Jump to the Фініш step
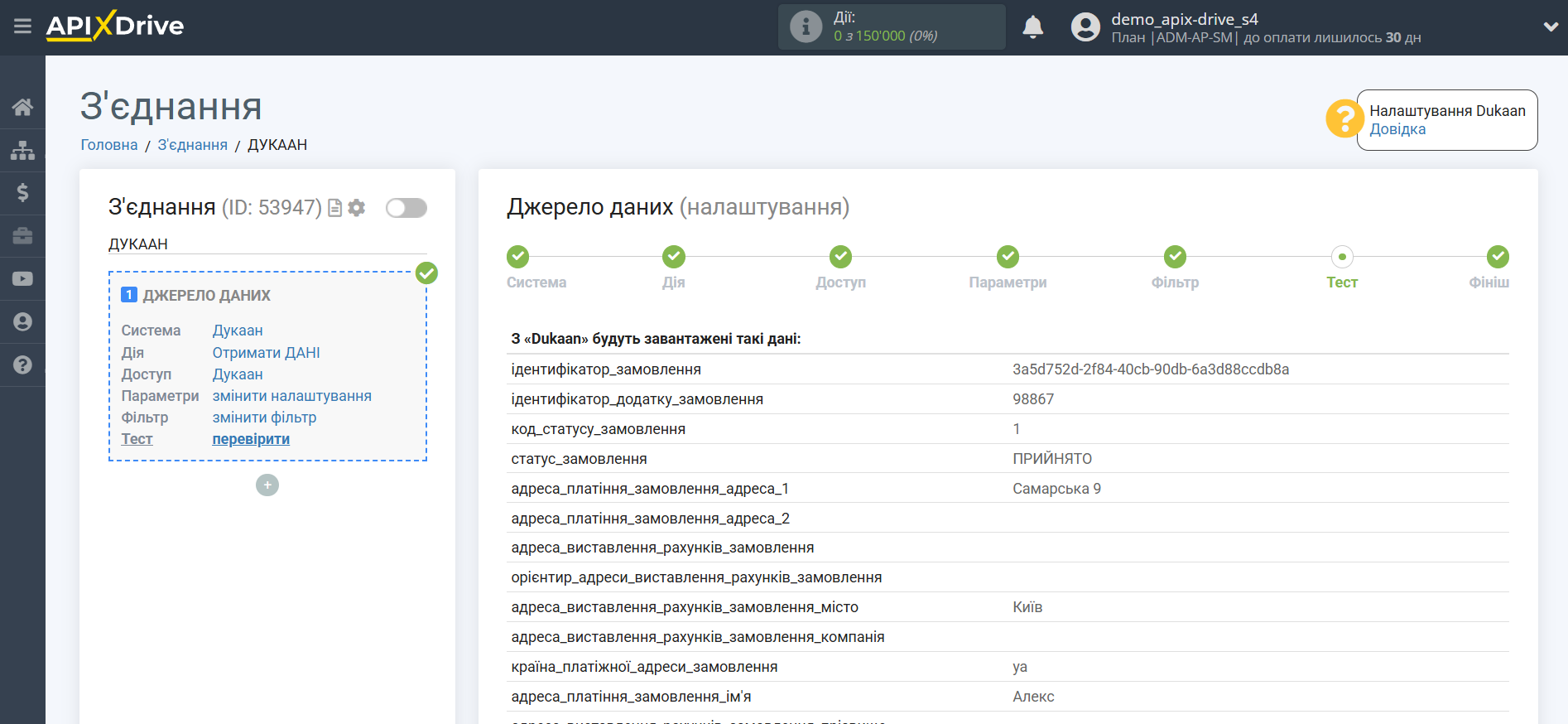Screen dimensions: 1568x724 click(x=1497, y=257)
